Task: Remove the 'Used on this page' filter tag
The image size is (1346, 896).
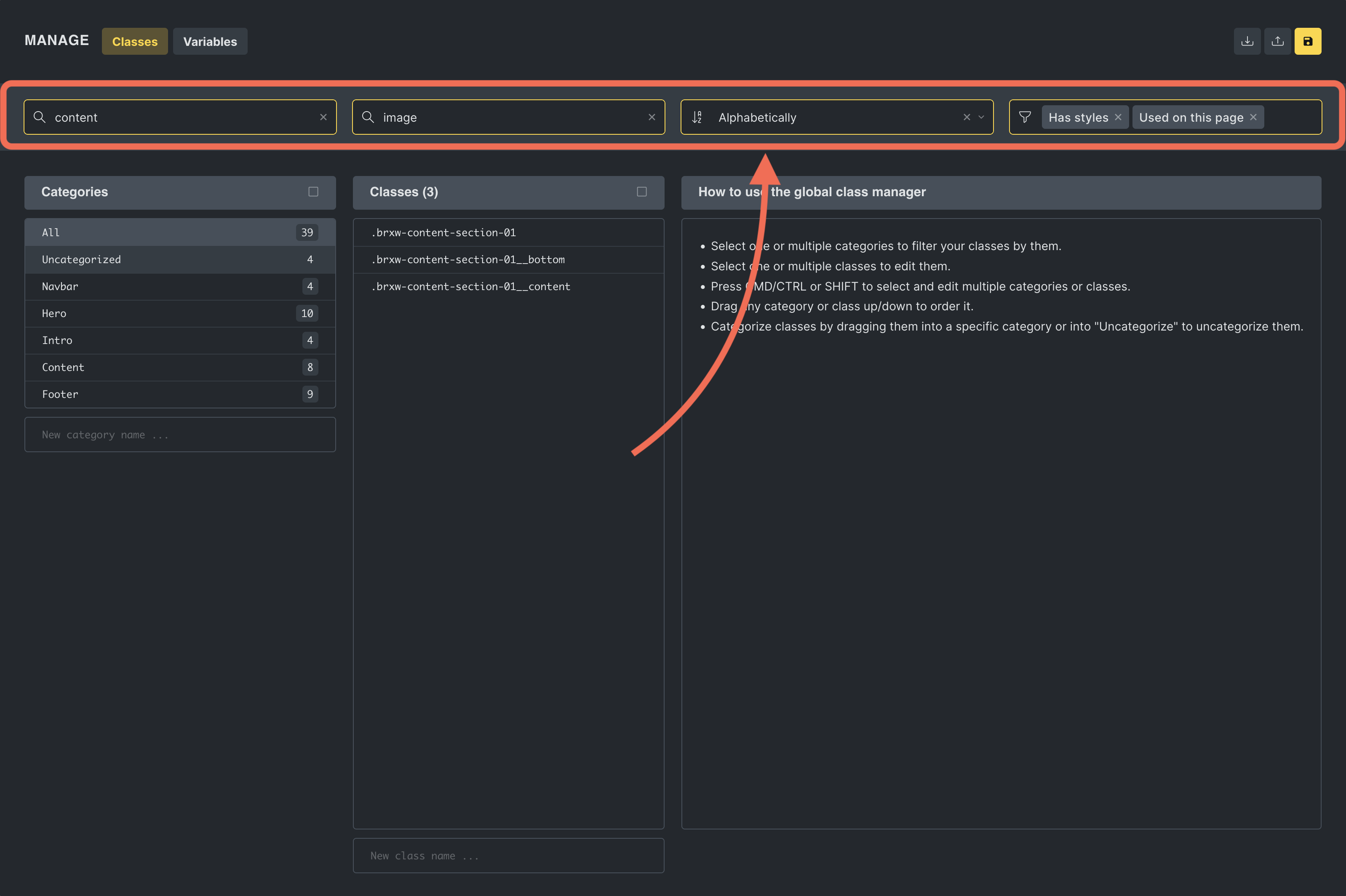Action: (x=1253, y=117)
